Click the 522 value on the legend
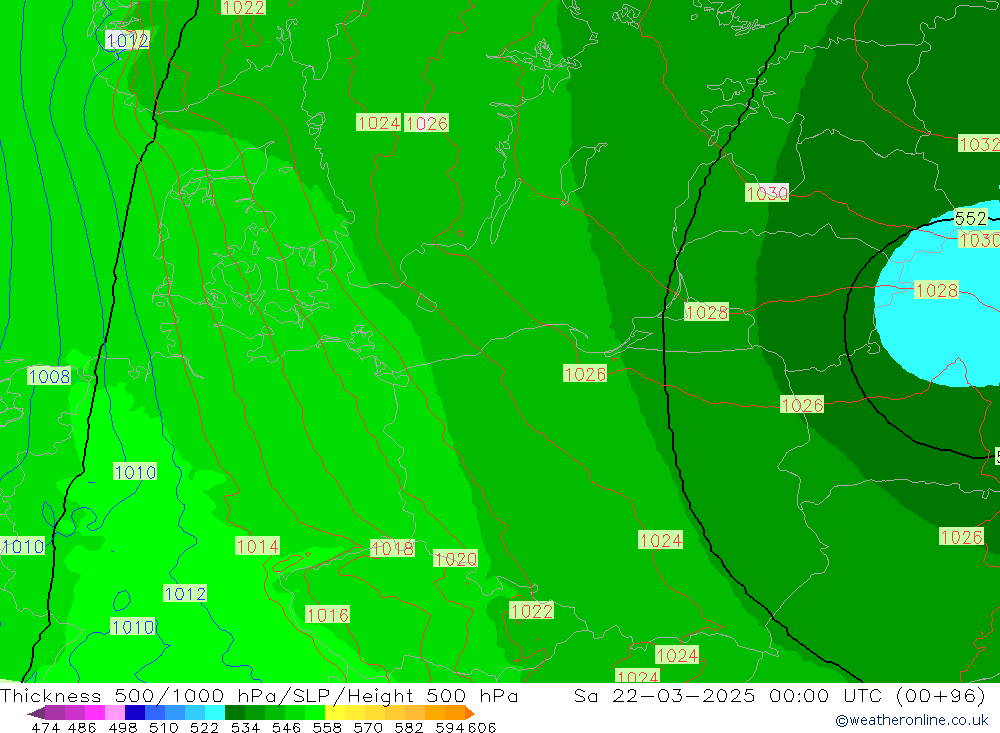The width and height of the screenshot is (1000, 733). pyautogui.click(x=205, y=727)
